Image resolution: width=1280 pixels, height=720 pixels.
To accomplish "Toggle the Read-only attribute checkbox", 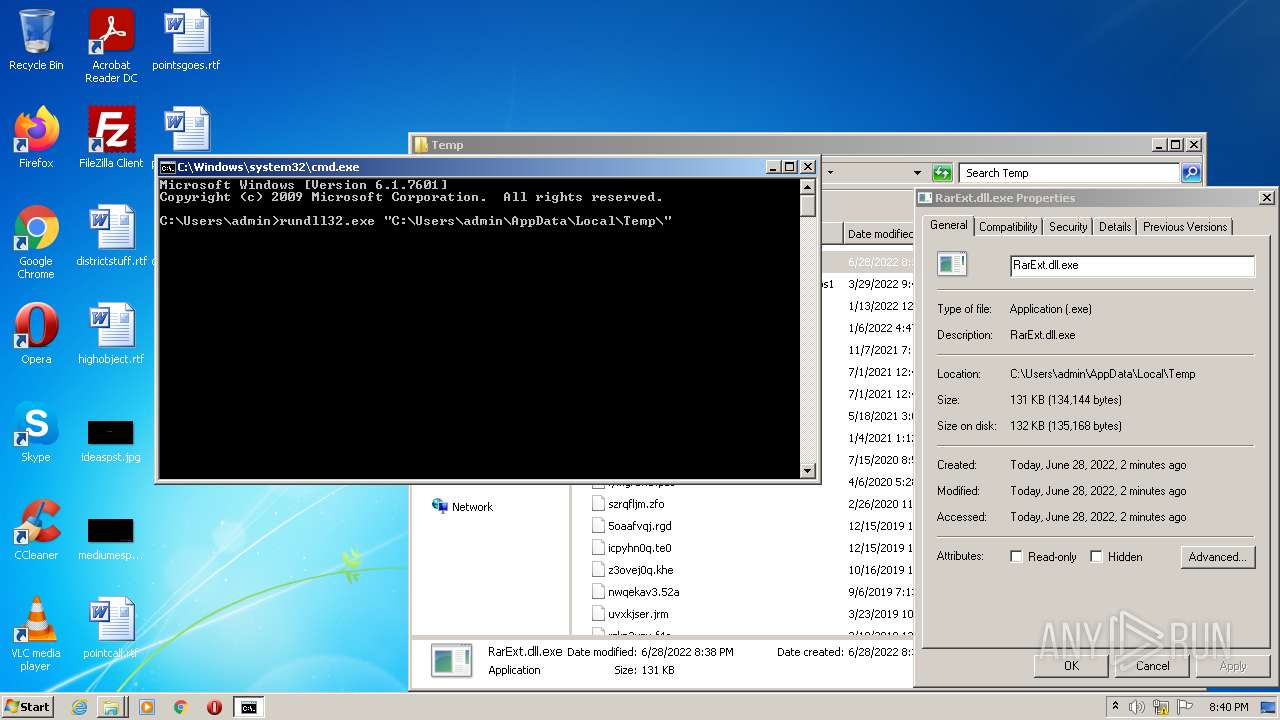I will pos(1017,557).
